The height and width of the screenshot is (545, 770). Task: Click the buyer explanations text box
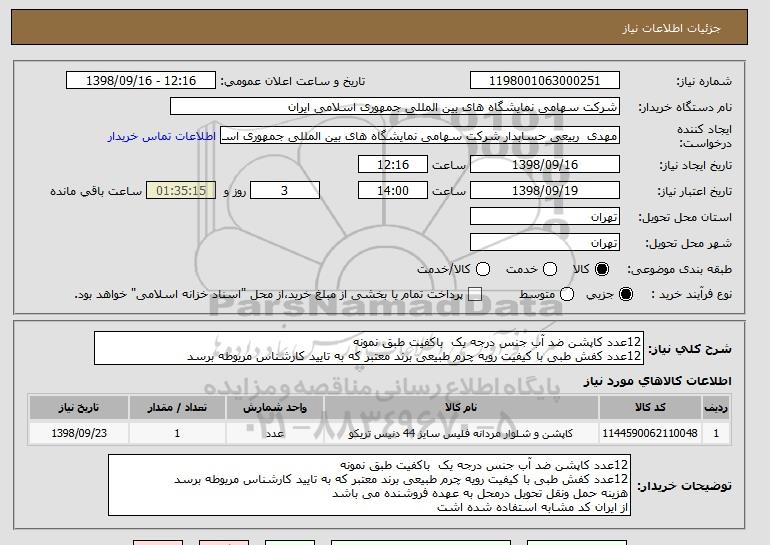[369, 485]
